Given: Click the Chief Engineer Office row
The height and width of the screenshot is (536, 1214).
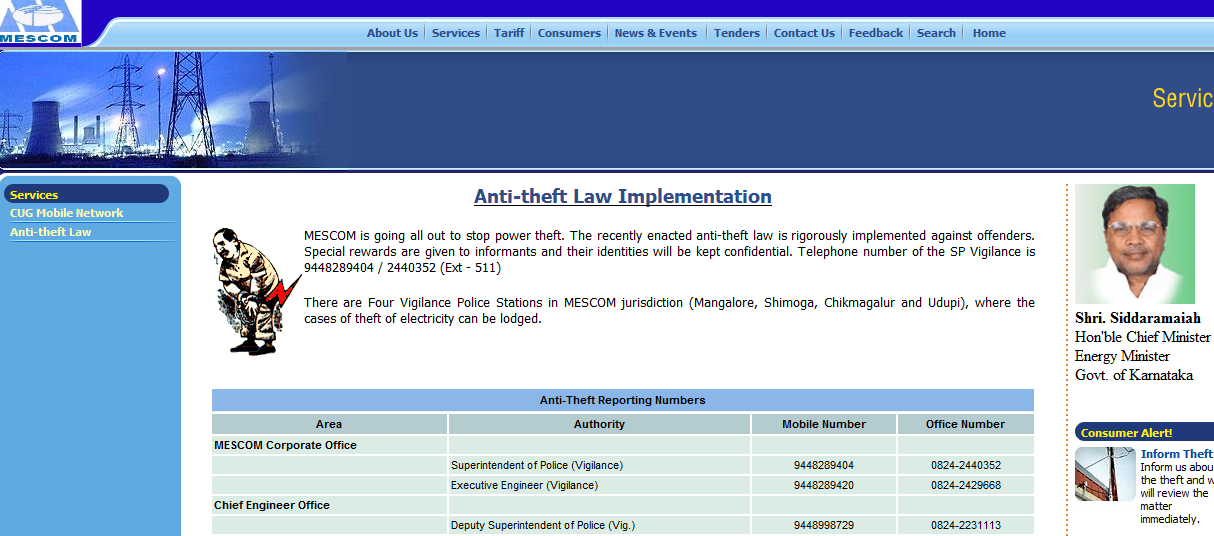Looking at the screenshot, I should pyautogui.click(x=623, y=505).
